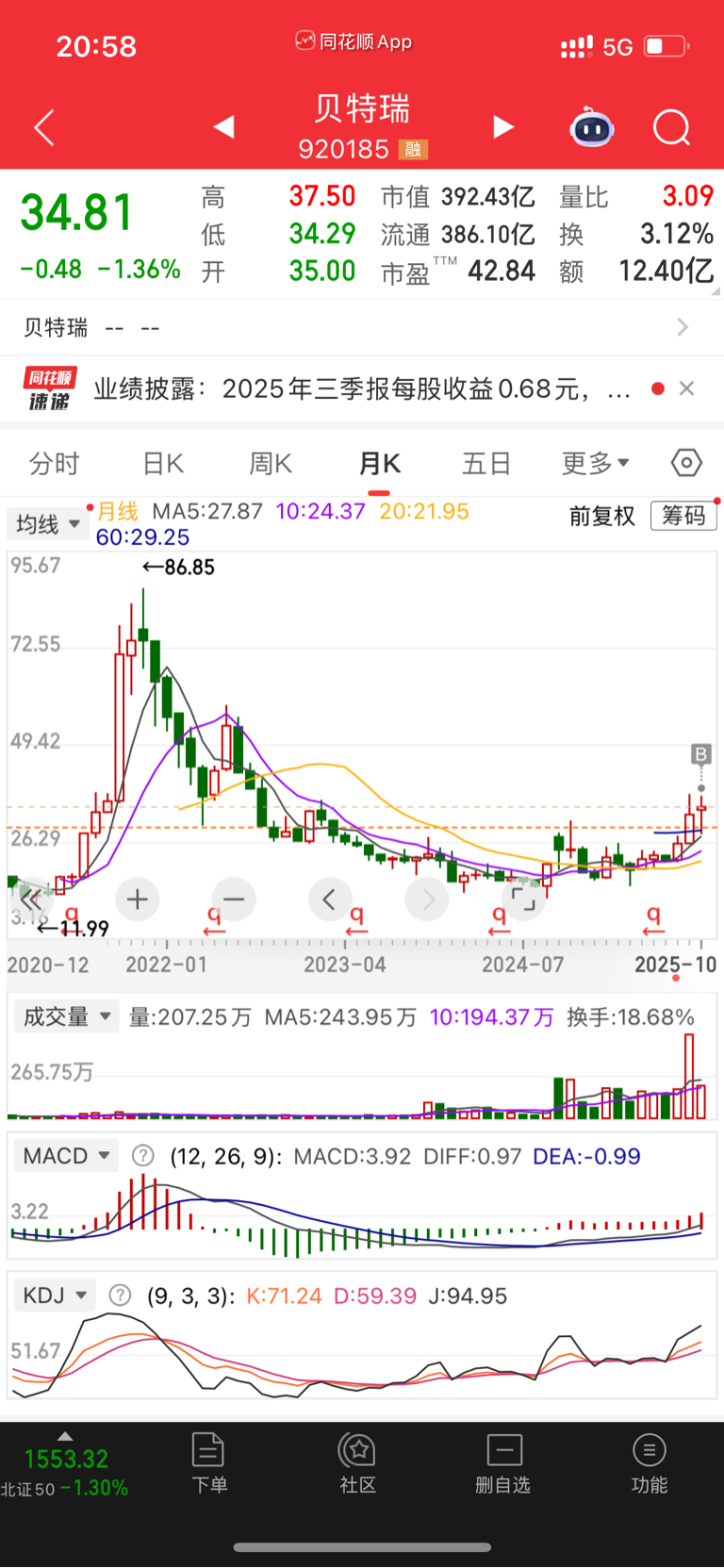Screen dimensions: 724x1568
Task: Open the 同花顺速递 news logo
Action: point(50,389)
